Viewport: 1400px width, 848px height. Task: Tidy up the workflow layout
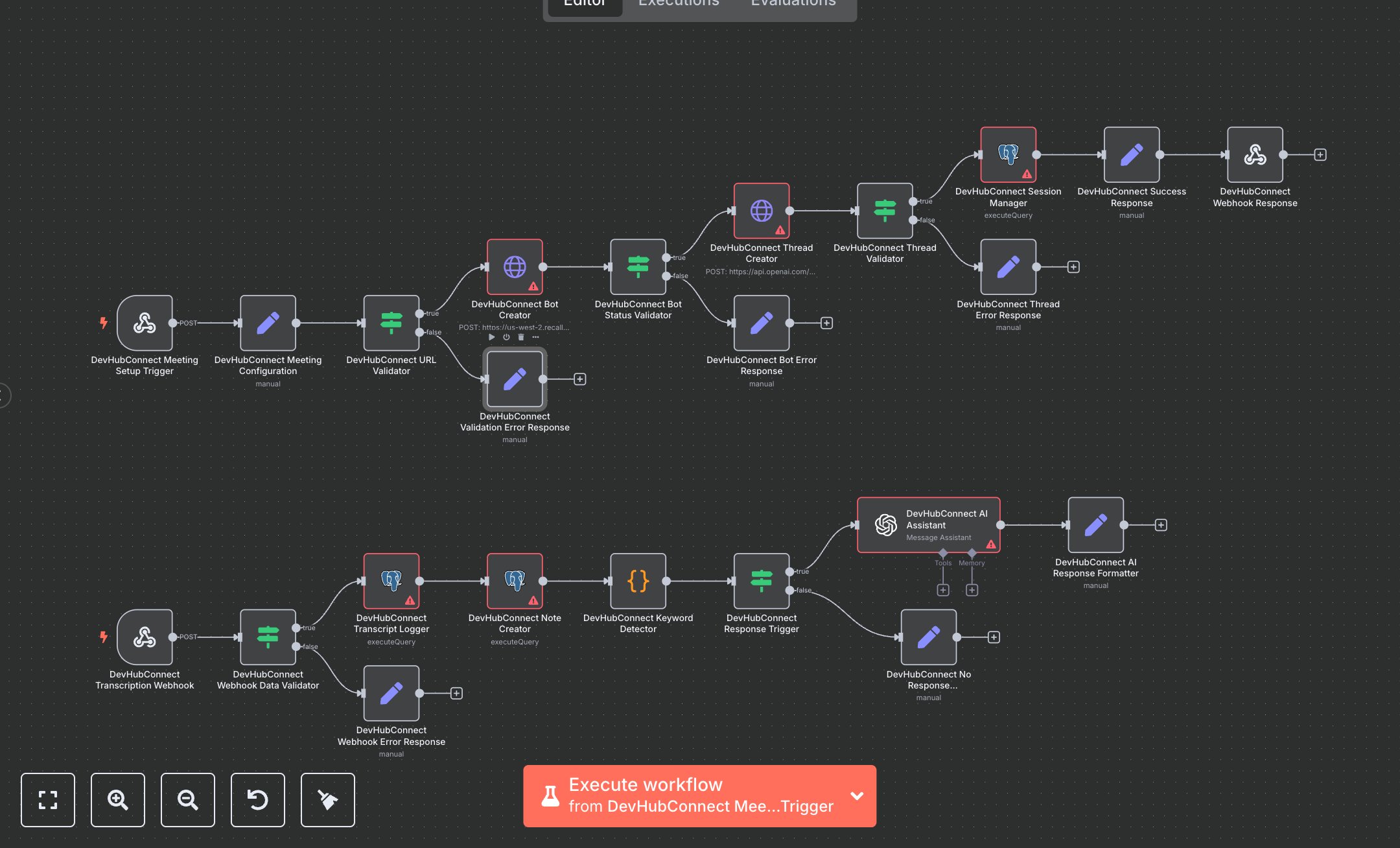tap(327, 800)
